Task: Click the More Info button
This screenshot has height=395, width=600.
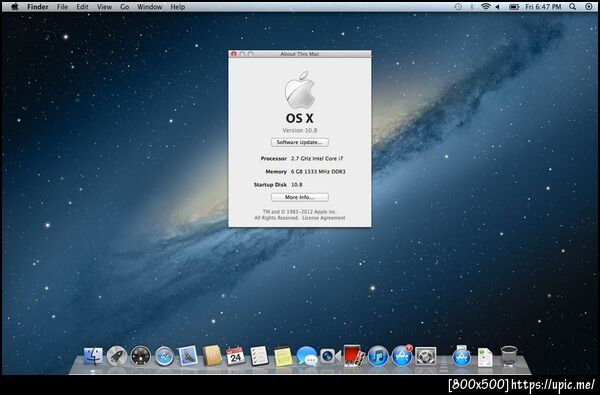Action: tap(300, 198)
